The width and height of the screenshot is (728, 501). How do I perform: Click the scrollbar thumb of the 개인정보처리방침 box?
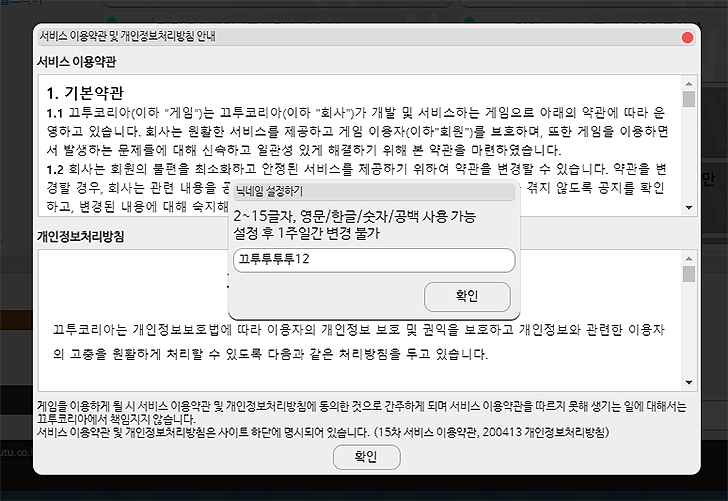click(689, 274)
